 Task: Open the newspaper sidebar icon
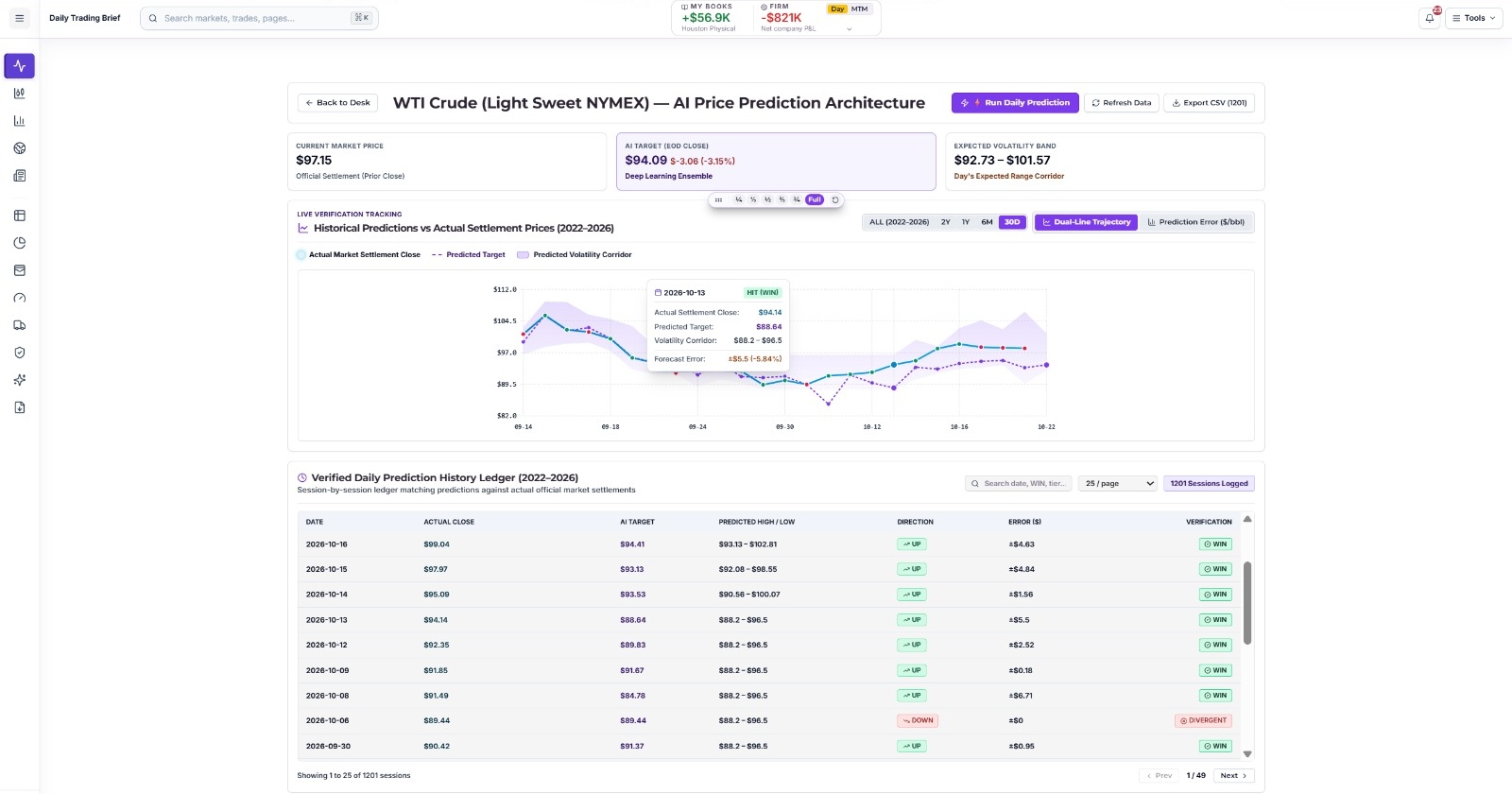coord(20,176)
